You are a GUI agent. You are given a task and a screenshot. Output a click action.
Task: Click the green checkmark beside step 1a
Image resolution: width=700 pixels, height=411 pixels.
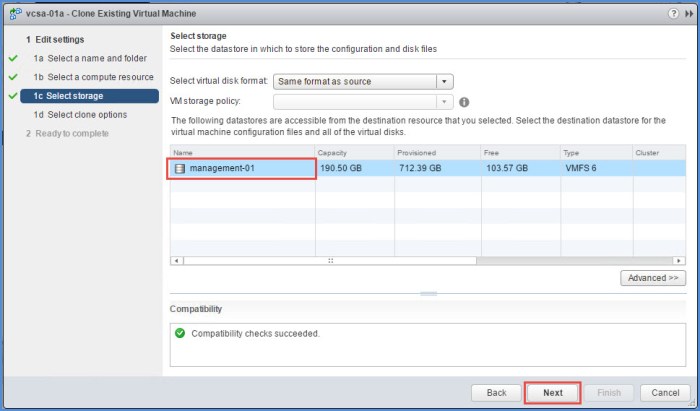13,58
